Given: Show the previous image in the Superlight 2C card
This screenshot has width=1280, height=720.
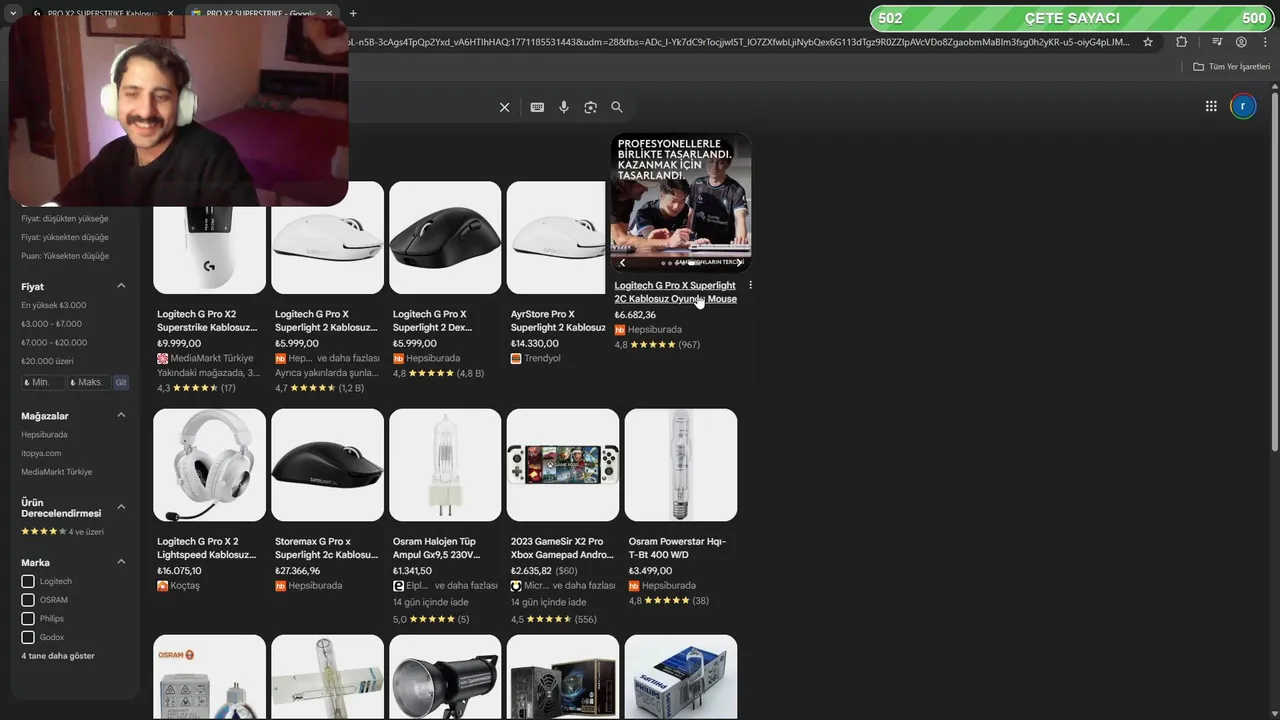Looking at the screenshot, I should pos(622,263).
